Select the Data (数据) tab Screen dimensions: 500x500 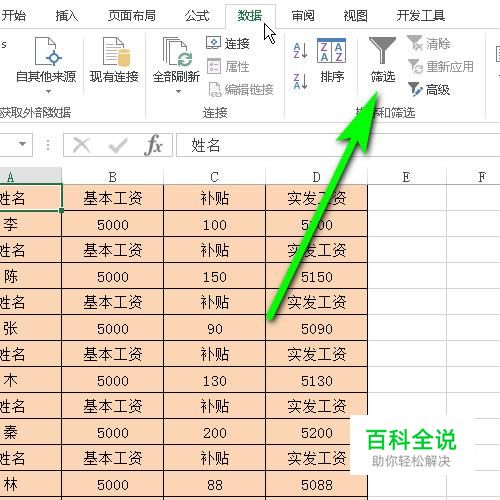pyautogui.click(x=250, y=16)
